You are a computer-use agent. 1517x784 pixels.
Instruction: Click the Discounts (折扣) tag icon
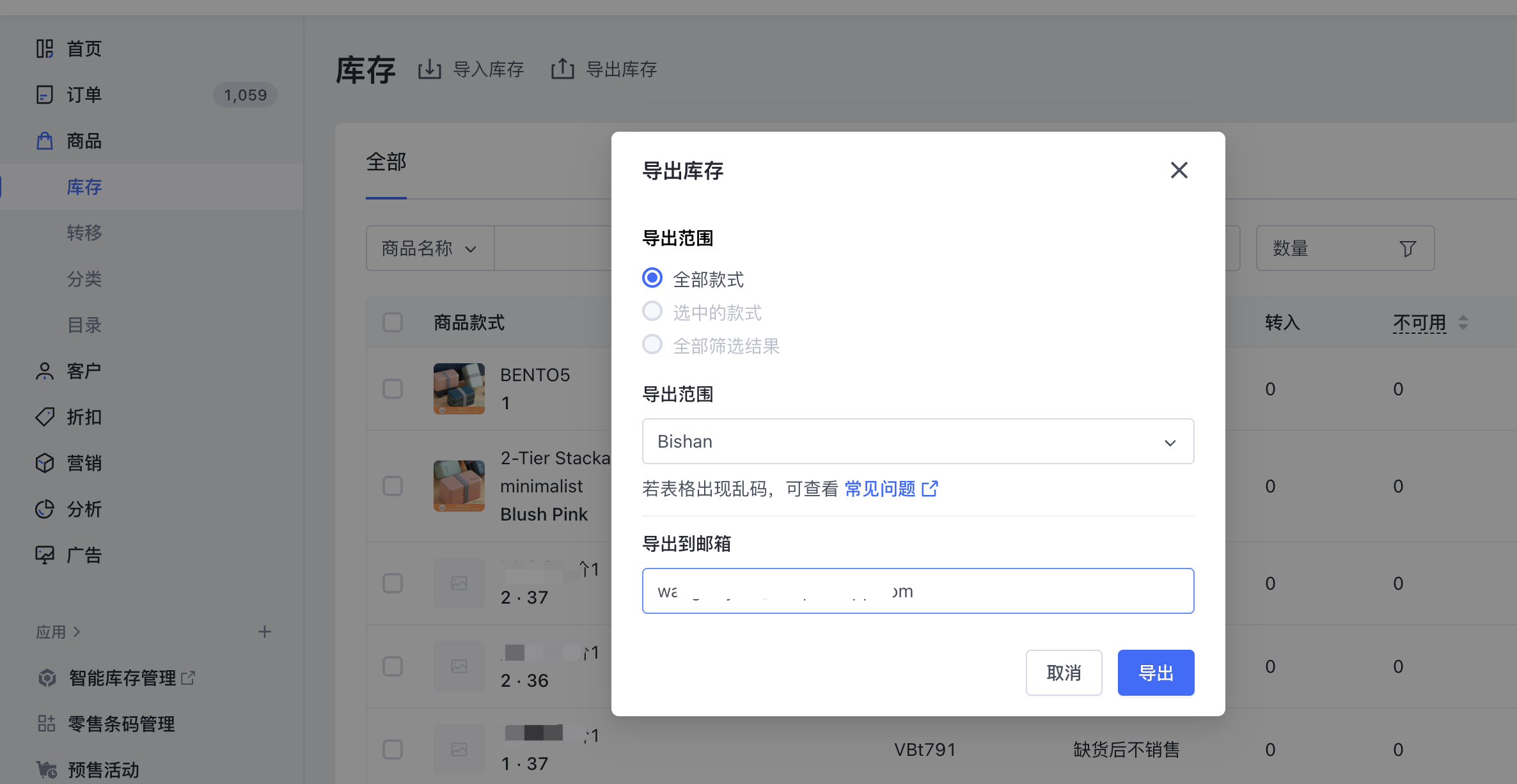[45, 417]
